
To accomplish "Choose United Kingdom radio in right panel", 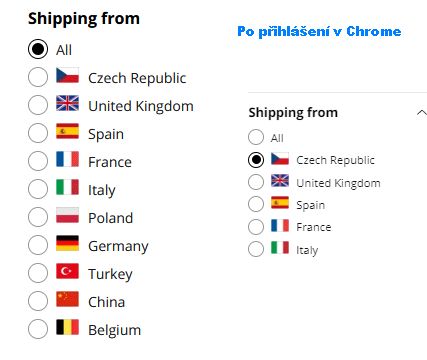I will 256,182.
